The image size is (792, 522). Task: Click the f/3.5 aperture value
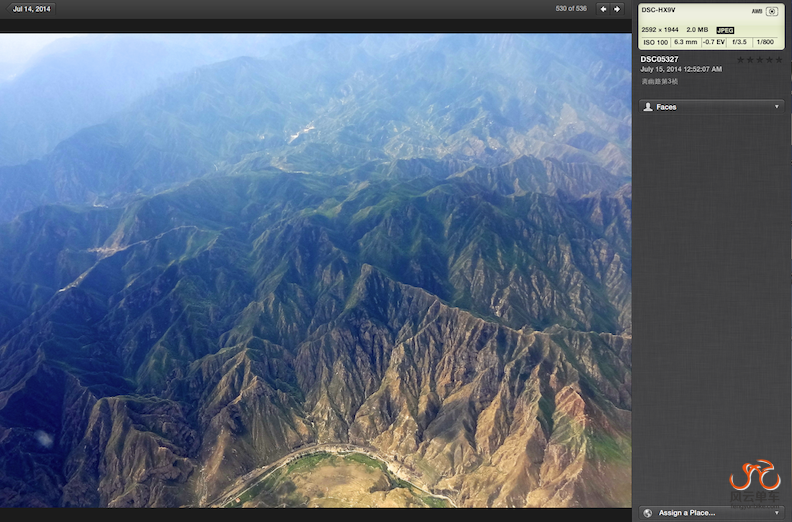click(x=739, y=42)
